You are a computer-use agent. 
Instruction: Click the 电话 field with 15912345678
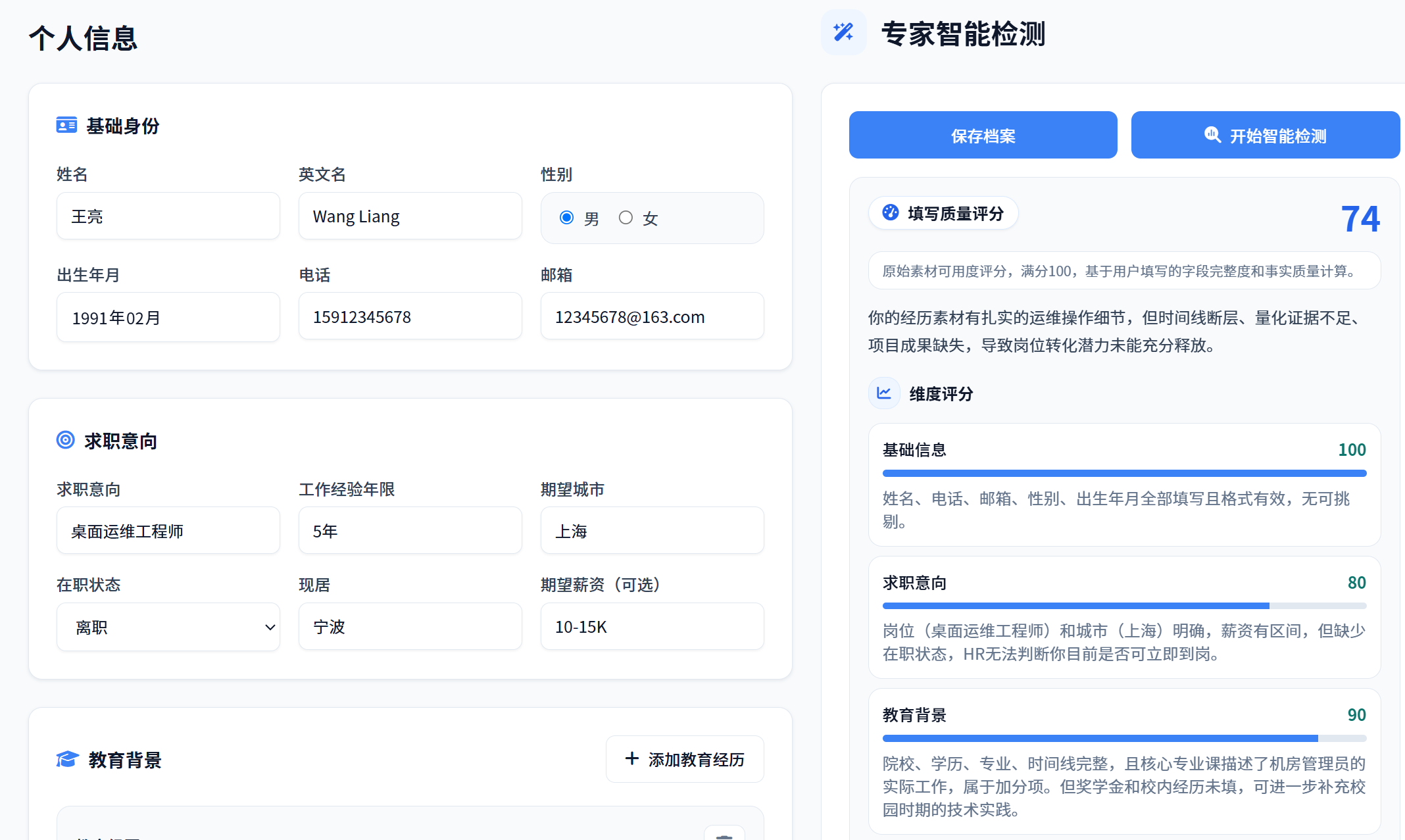point(410,316)
